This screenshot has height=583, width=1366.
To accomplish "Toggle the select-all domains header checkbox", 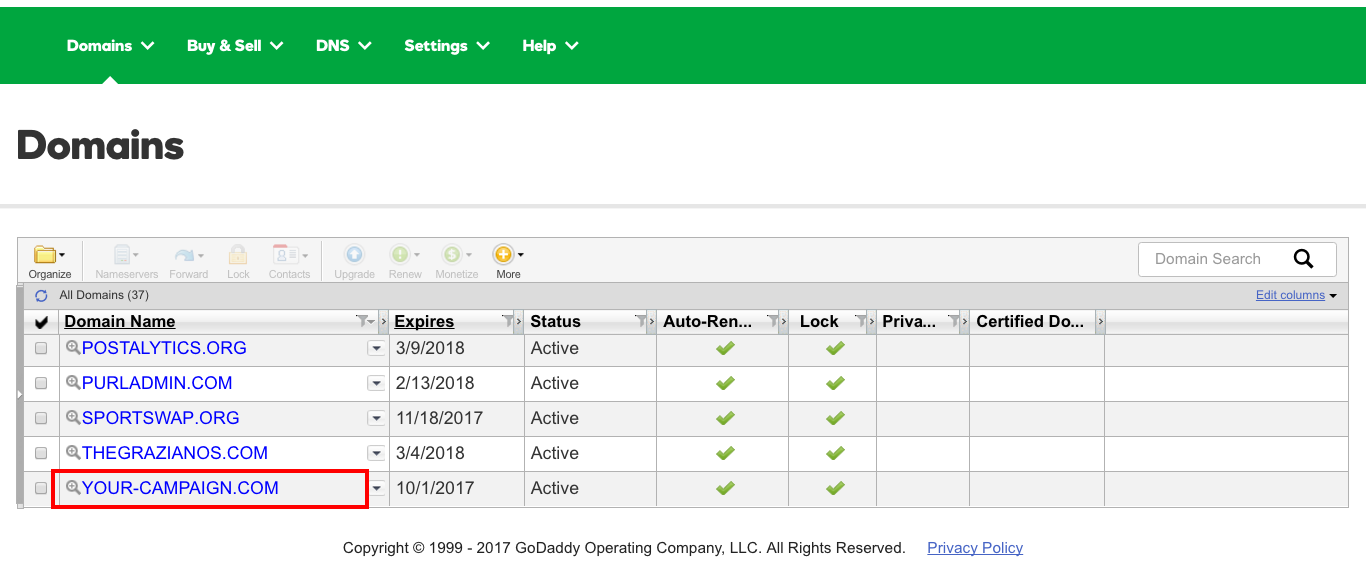I will point(41,322).
